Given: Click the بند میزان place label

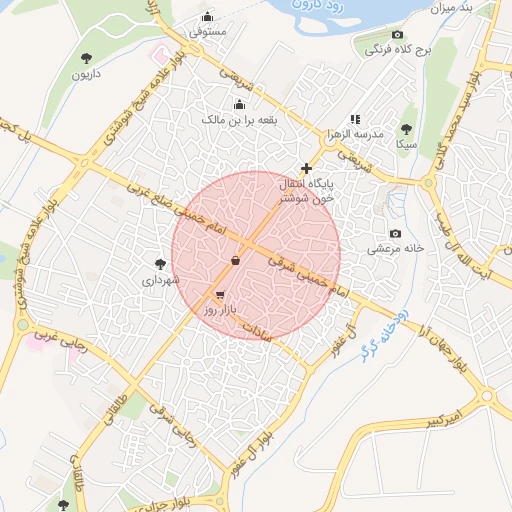Looking at the screenshot, I should click(x=451, y=8).
